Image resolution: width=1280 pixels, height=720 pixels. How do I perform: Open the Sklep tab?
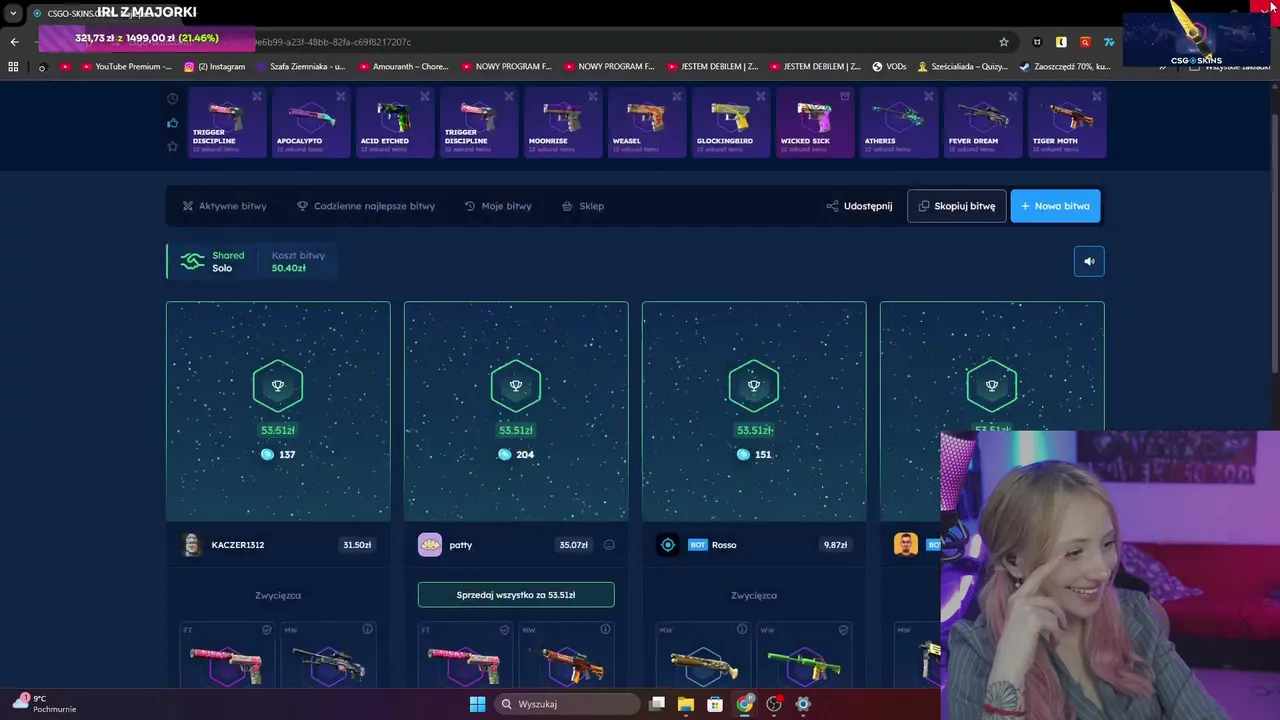click(x=583, y=206)
